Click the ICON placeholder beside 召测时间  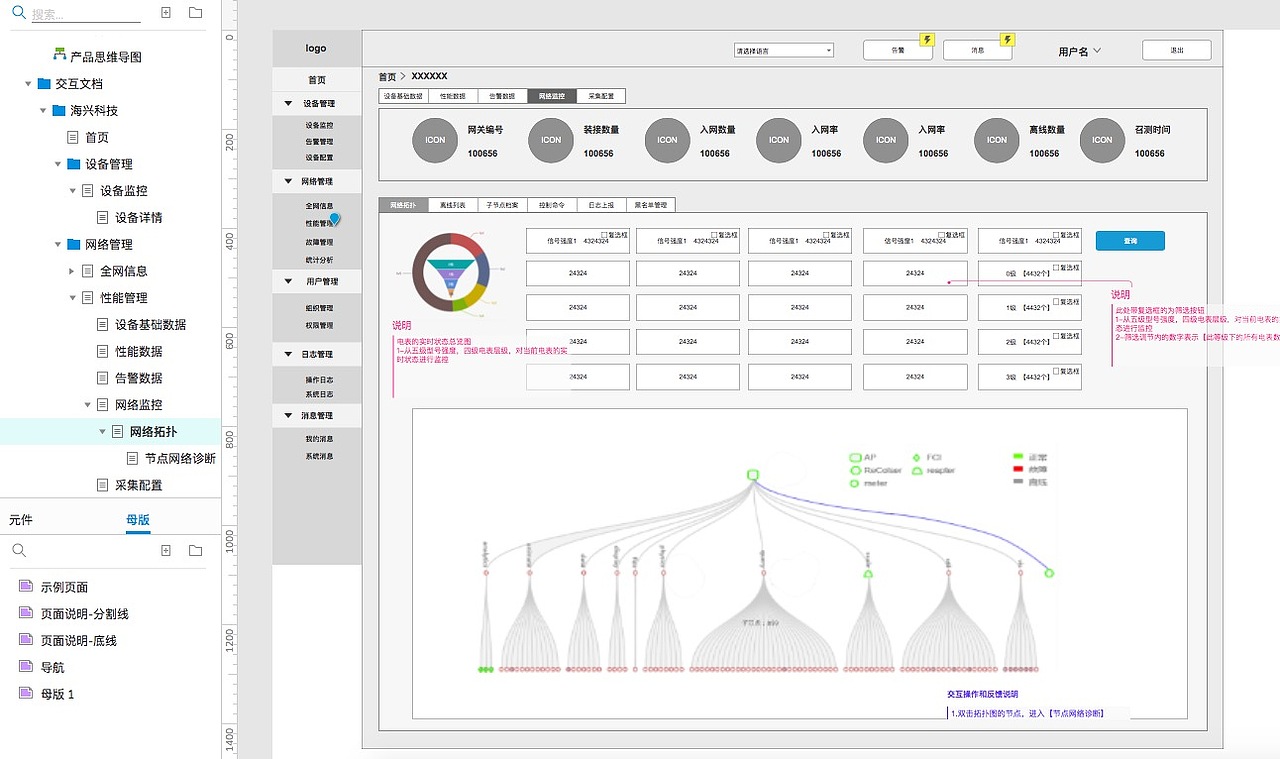pos(1102,140)
